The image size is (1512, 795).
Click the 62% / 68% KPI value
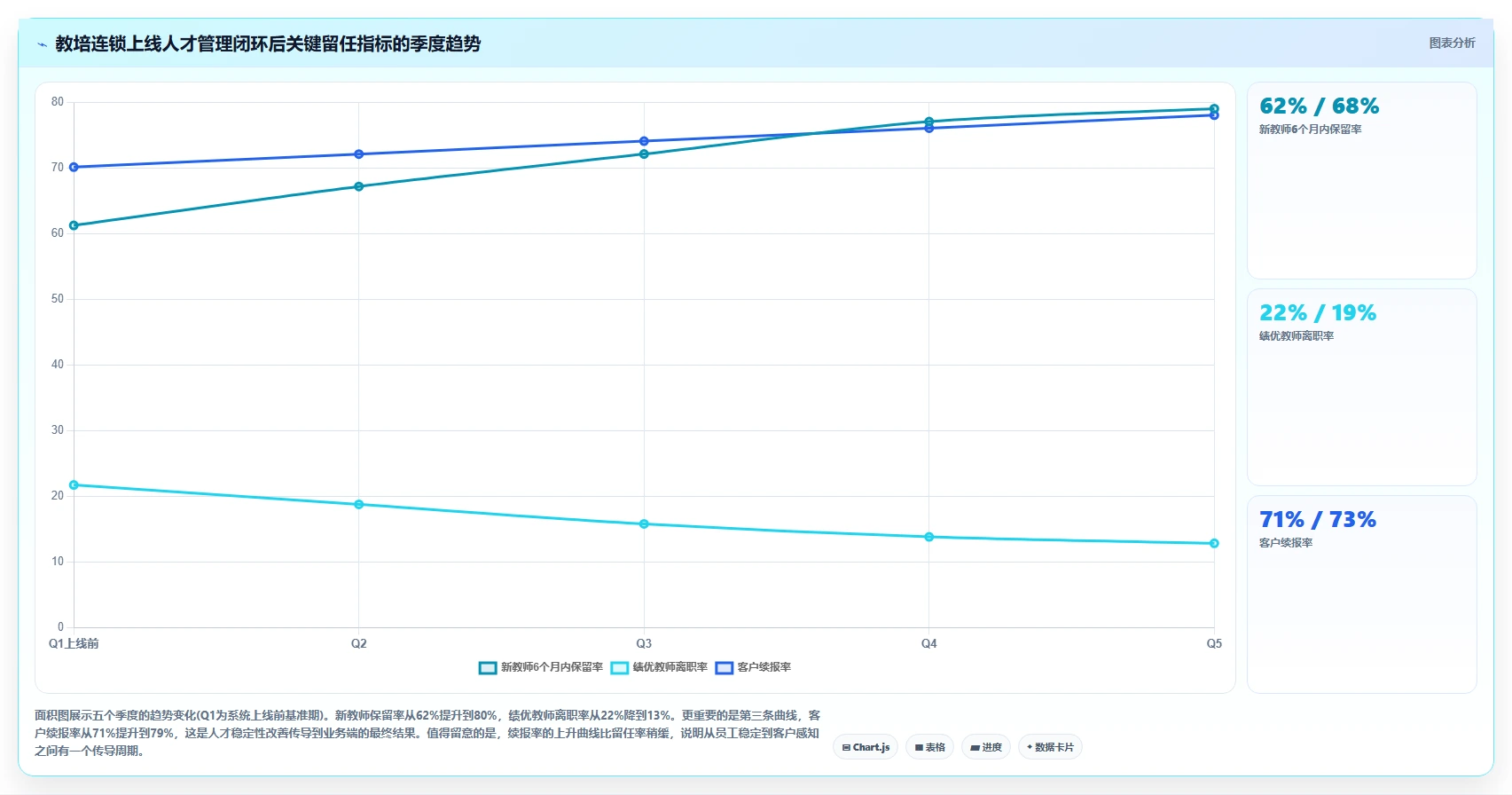pos(1319,106)
